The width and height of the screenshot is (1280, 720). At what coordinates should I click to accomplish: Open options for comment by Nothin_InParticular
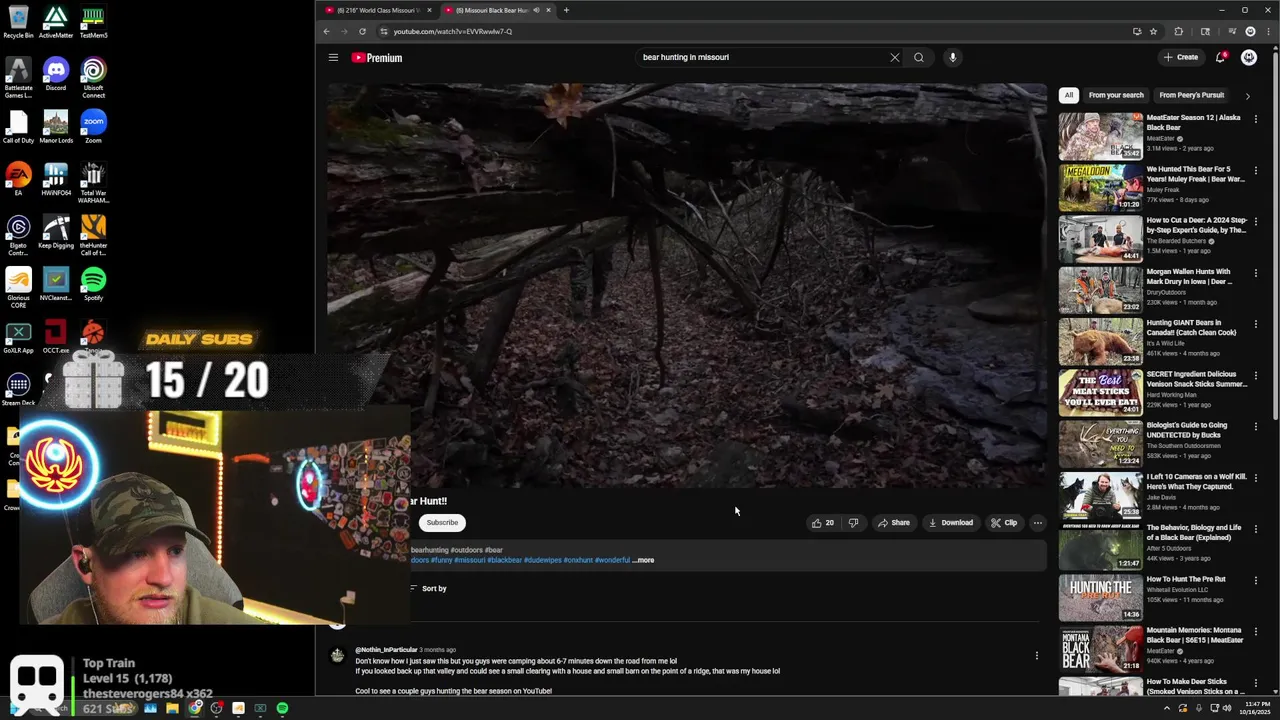[1036, 656]
